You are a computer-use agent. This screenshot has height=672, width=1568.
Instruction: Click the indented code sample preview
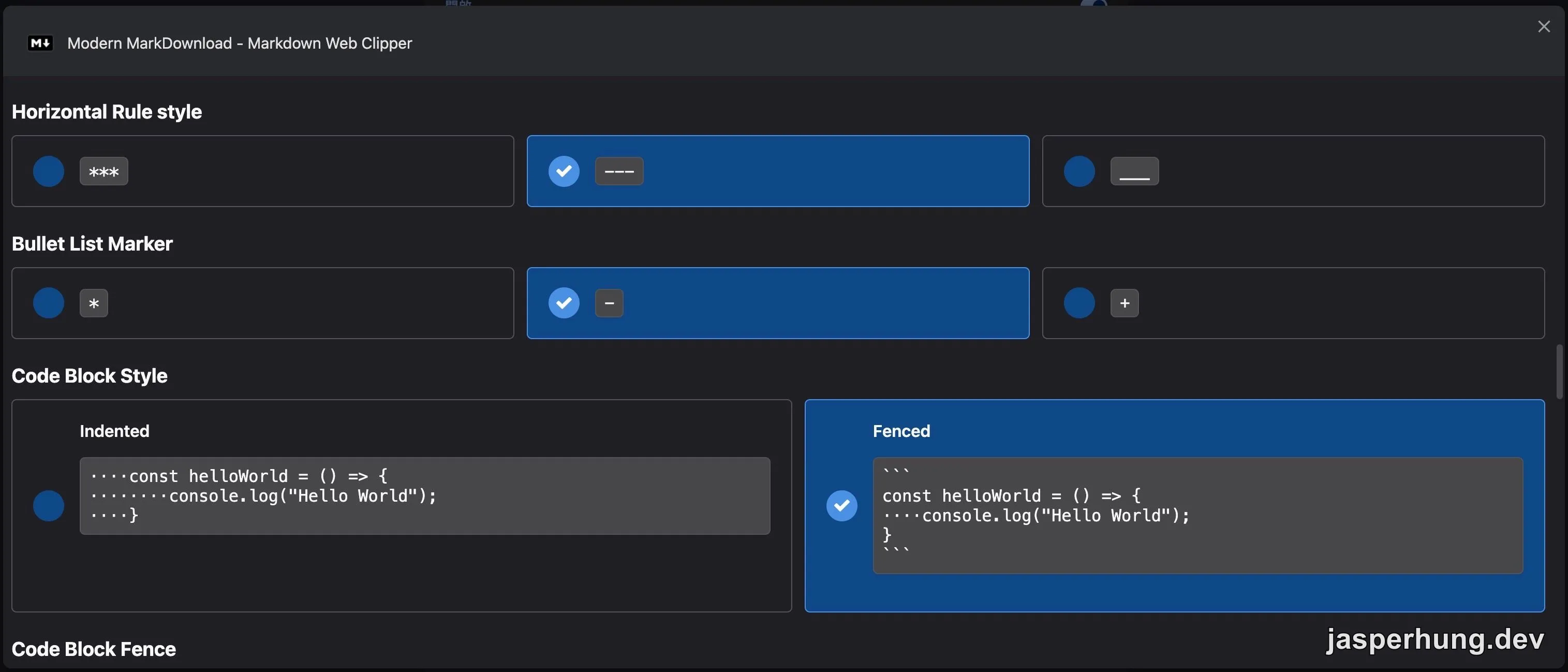[425, 496]
